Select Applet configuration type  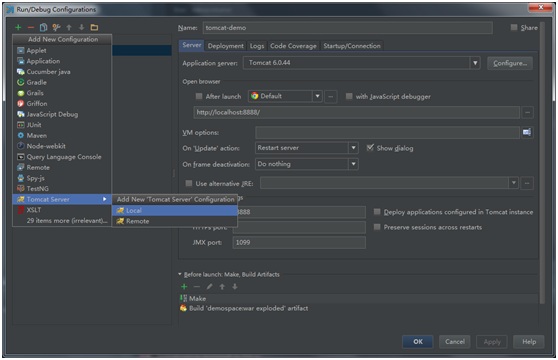pos(62,51)
